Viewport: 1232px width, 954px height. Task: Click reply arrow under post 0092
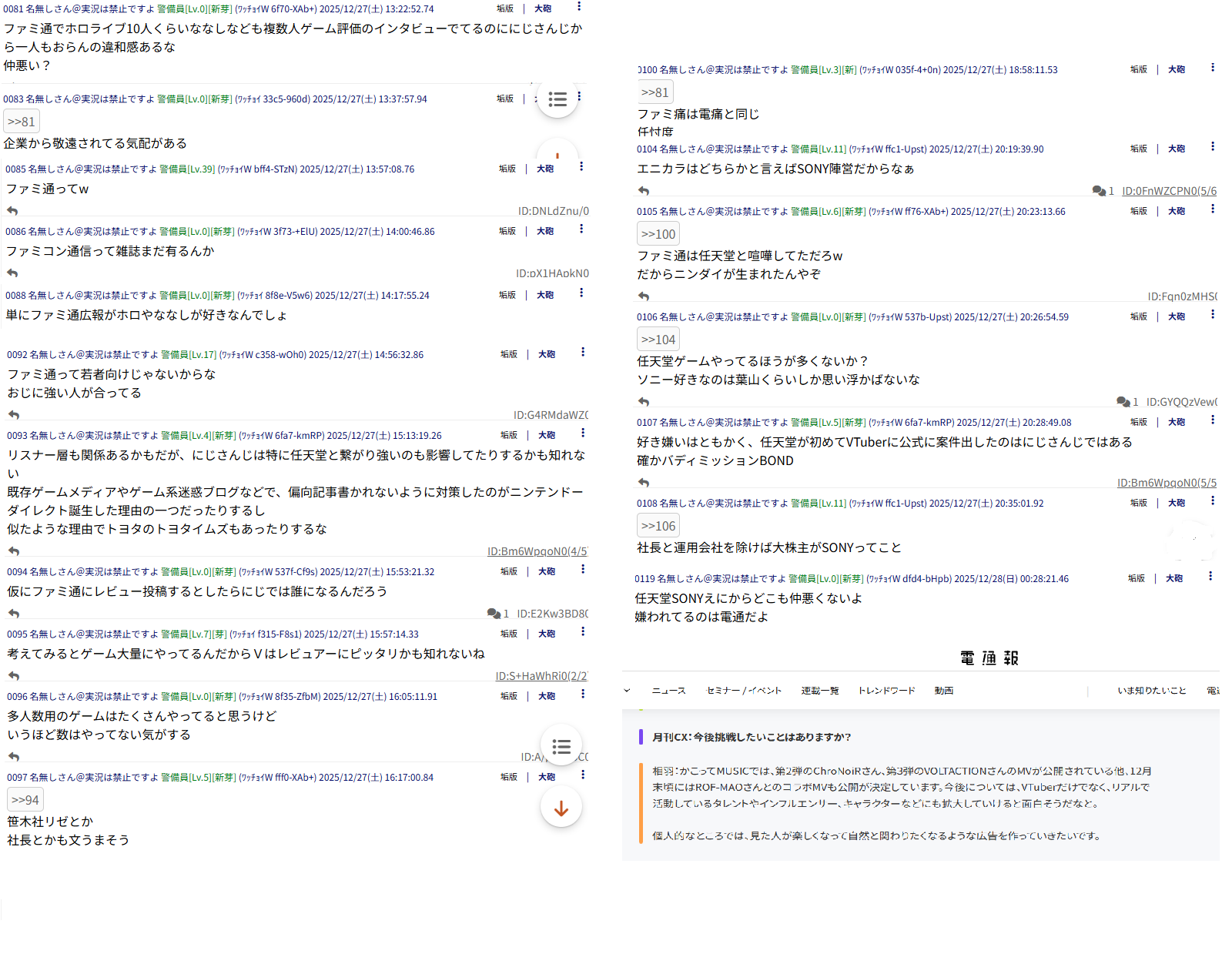[14, 415]
